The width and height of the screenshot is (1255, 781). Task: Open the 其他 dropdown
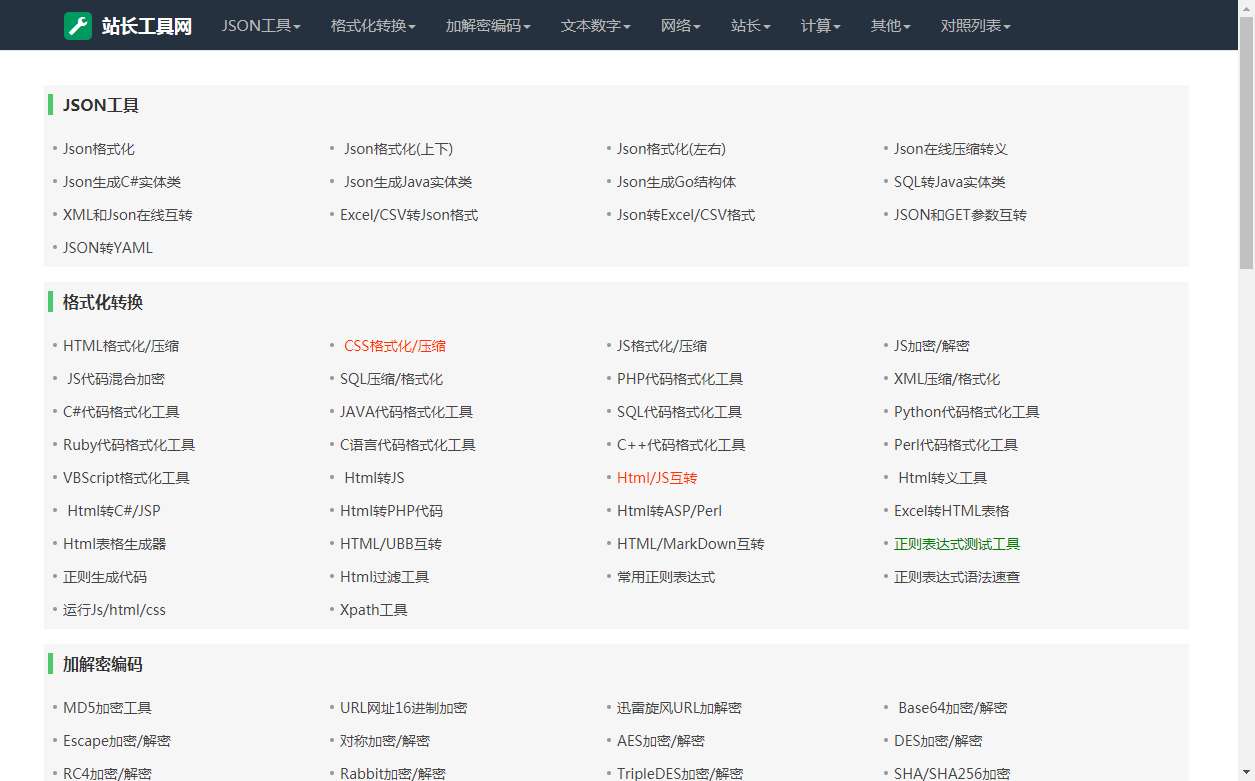[888, 26]
